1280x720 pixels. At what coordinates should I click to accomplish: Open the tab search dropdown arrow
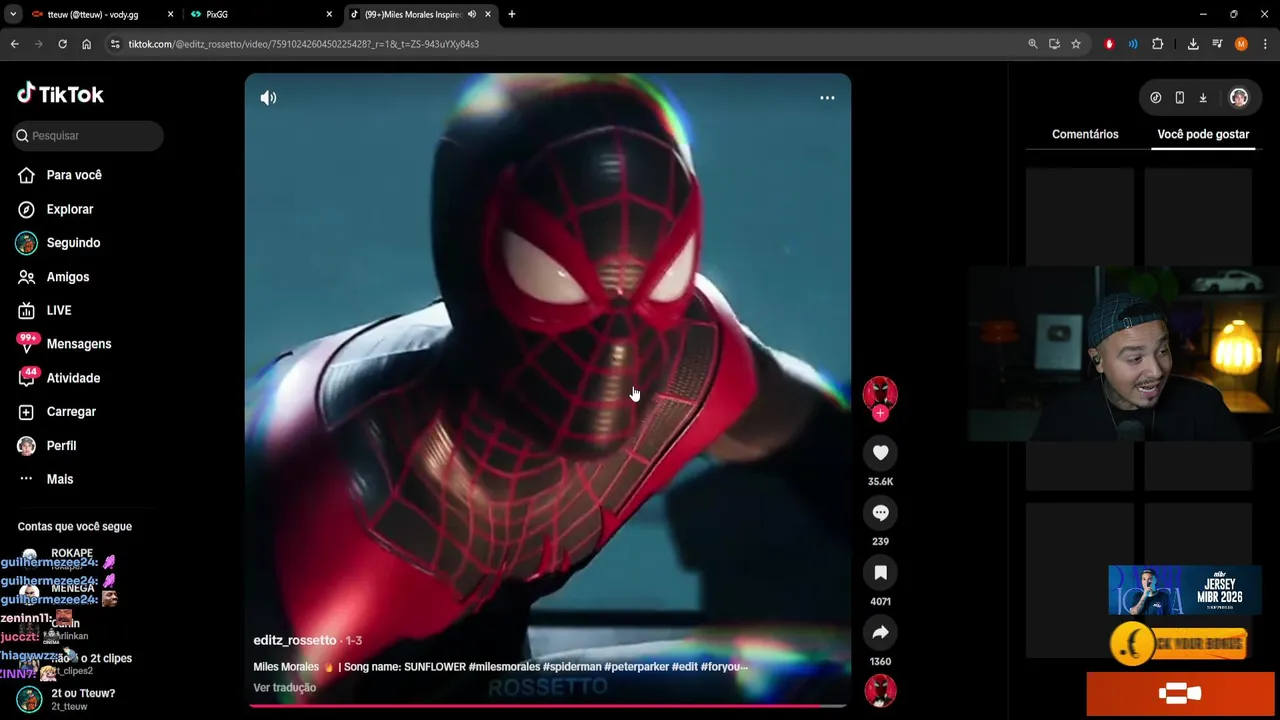click(13, 14)
